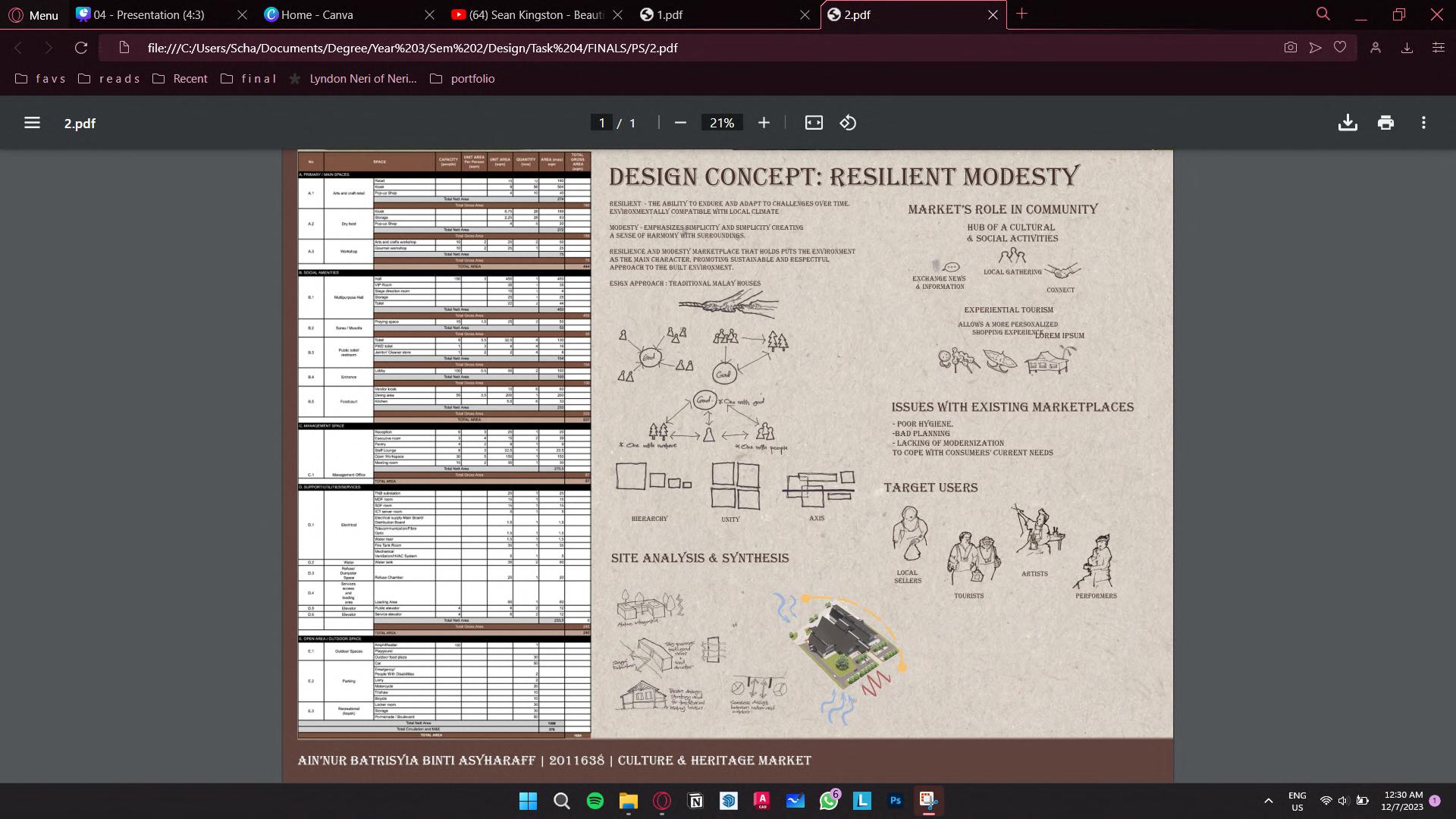Open Spotify from the taskbar
Screen dimensions: 1456x819
pyautogui.click(x=595, y=801)
